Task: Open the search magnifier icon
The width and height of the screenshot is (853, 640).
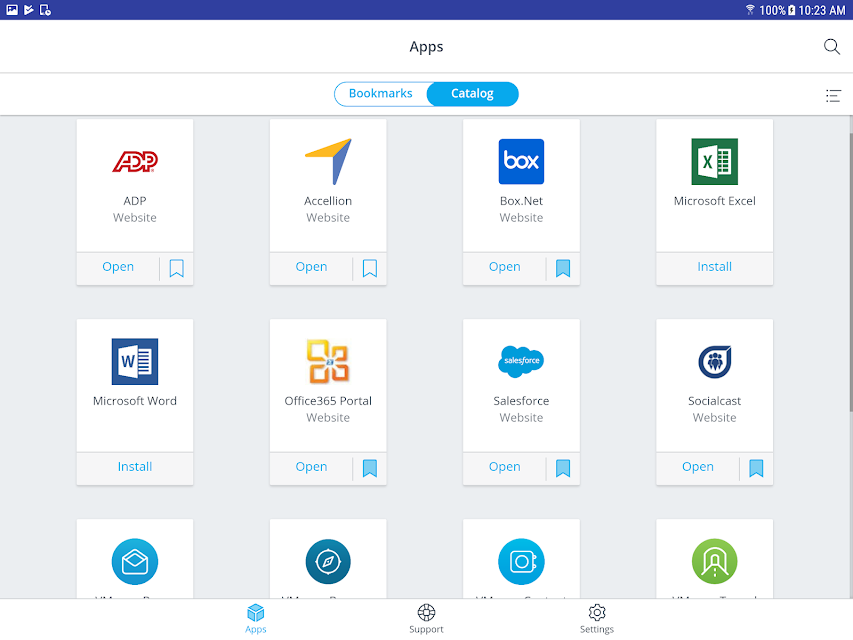Action: tap(831, 47)
